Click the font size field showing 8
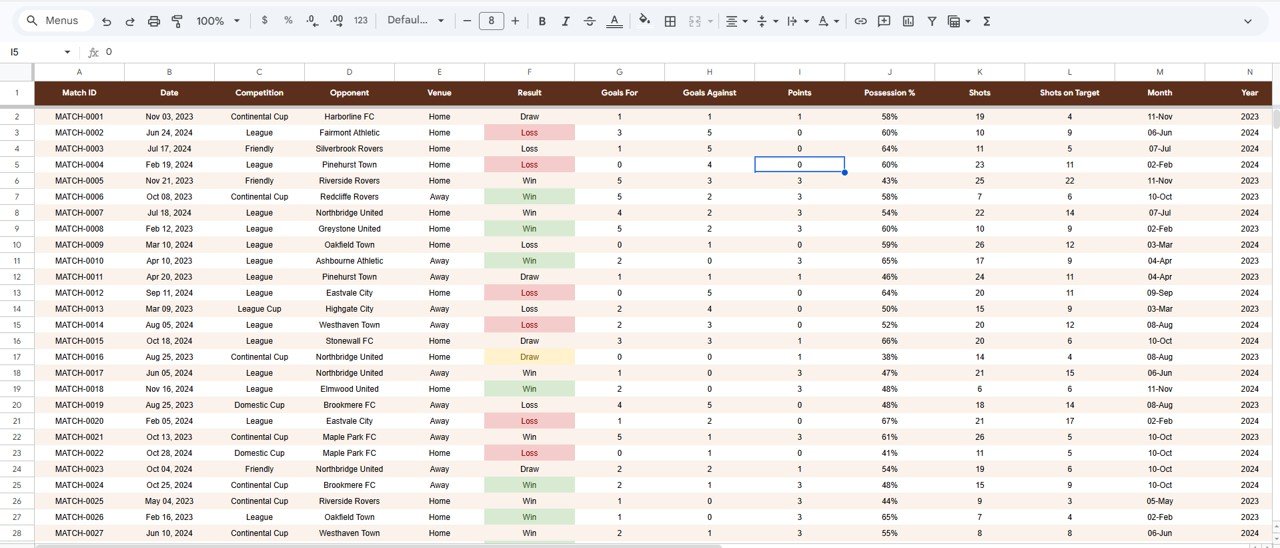Screen dimensions: 1280x548 click(x=491, y=21)
